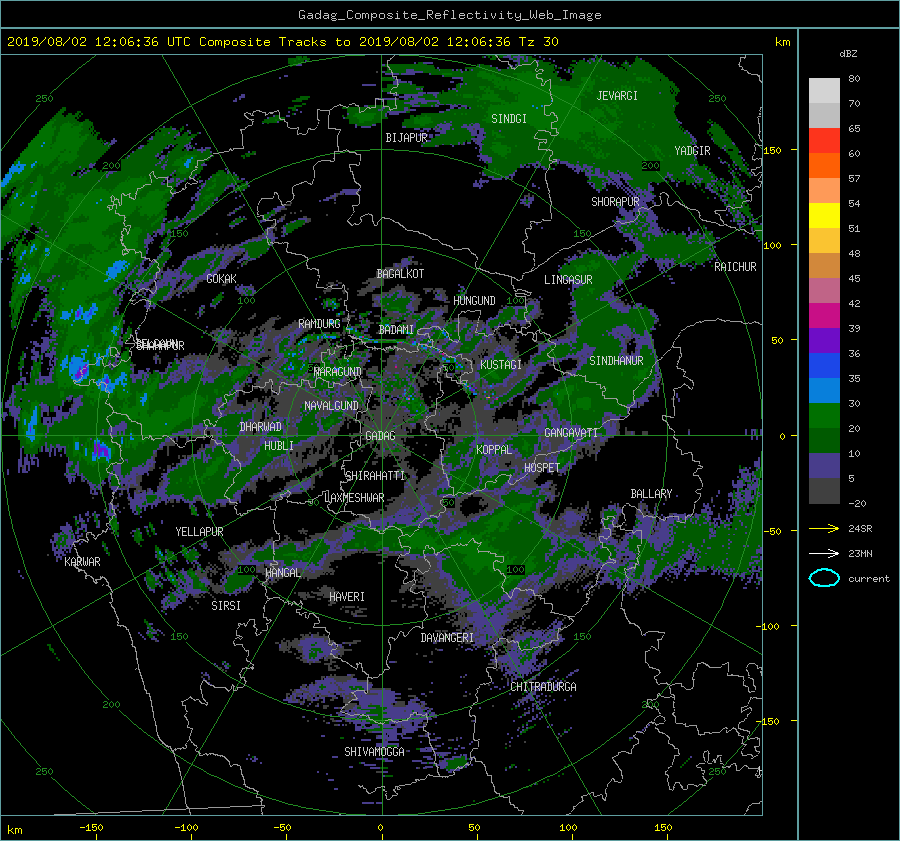Click the SINDGI city label
Image resolution: width=900 pixels, height=841 pixels.
[x=509, y=119]
